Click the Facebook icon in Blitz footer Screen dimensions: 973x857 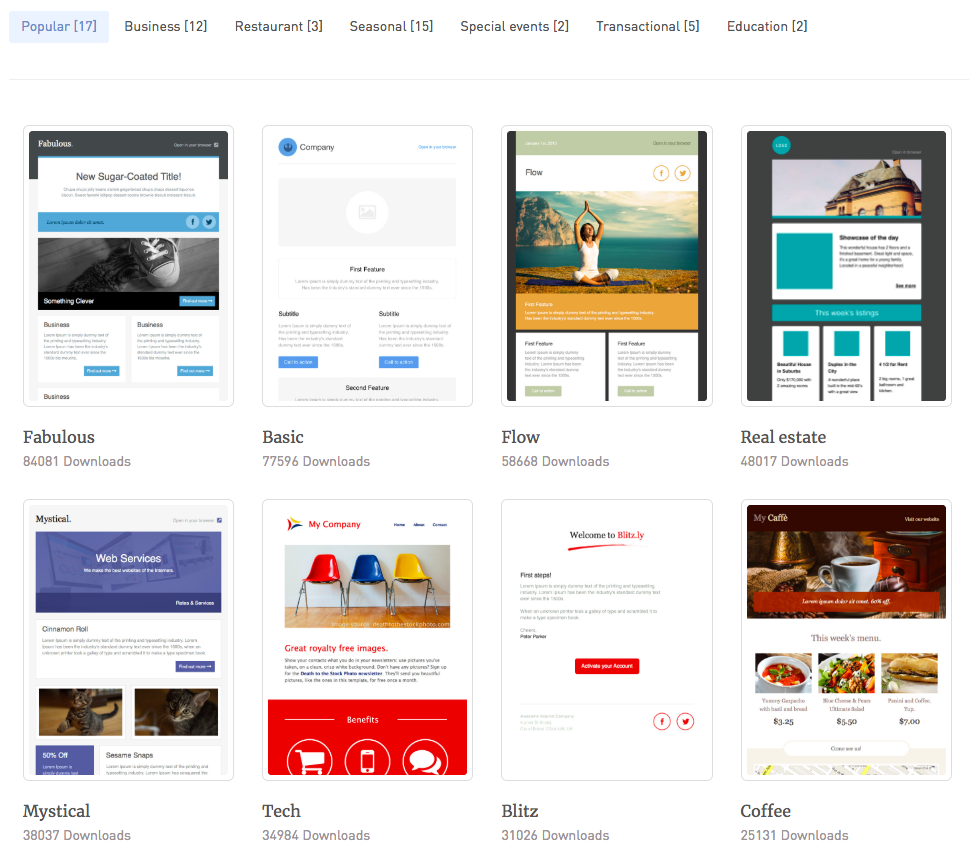click(662, 721)
